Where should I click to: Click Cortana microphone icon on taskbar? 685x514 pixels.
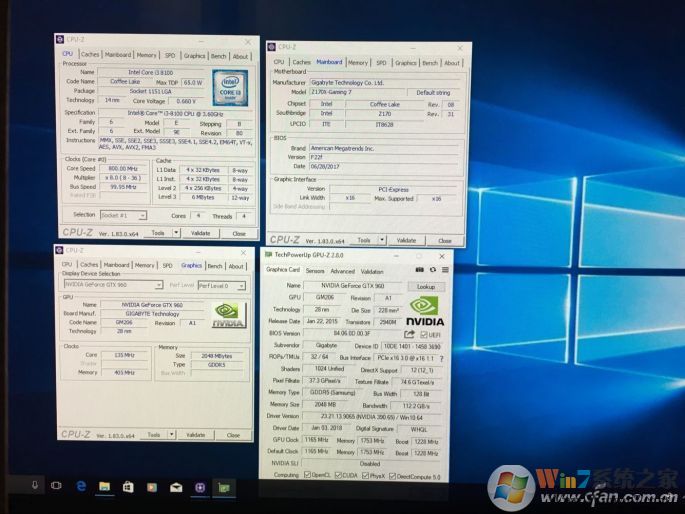35,485
